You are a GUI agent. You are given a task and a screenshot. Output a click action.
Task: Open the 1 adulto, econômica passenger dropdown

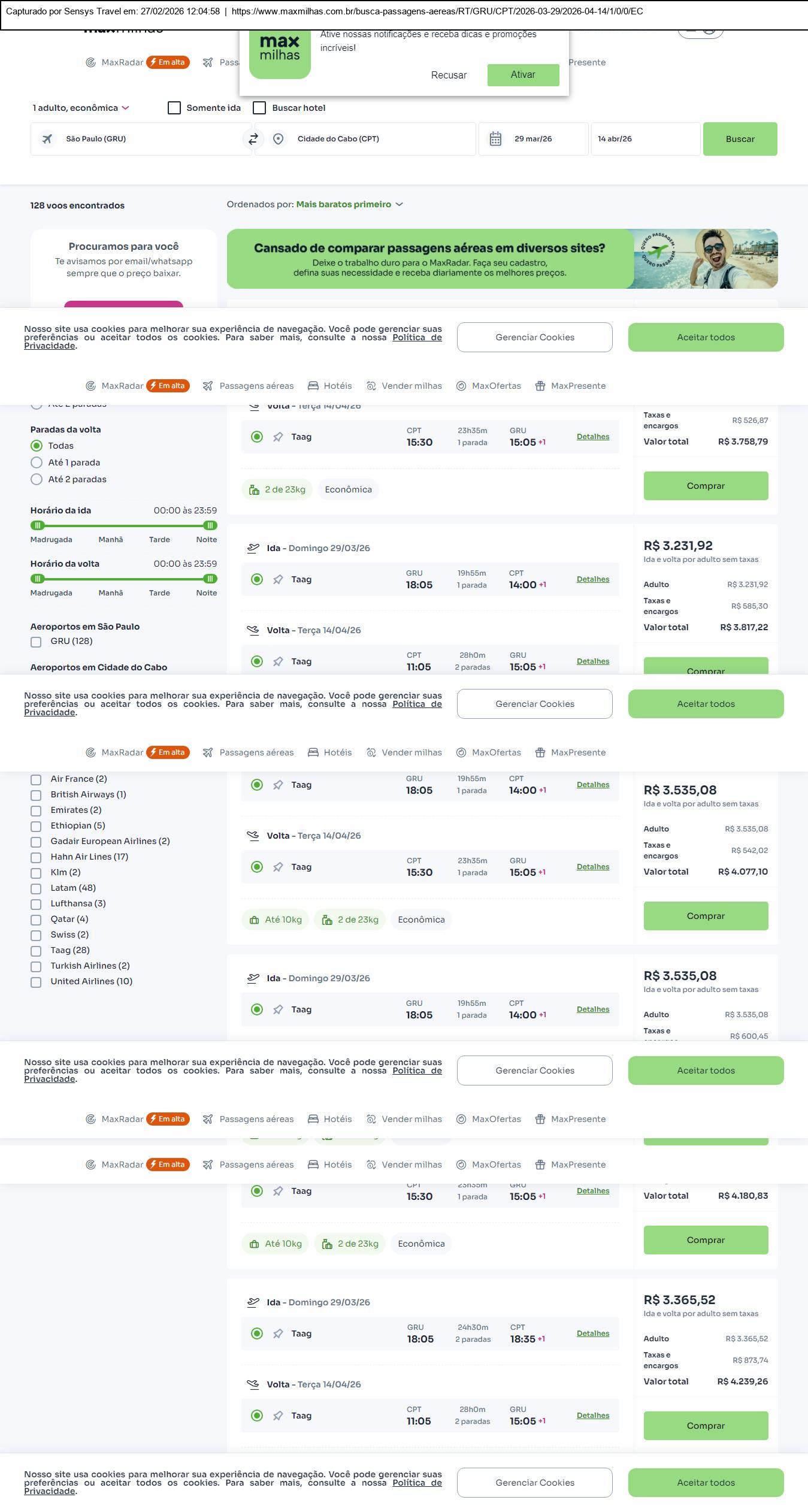(x=81, y=108)
